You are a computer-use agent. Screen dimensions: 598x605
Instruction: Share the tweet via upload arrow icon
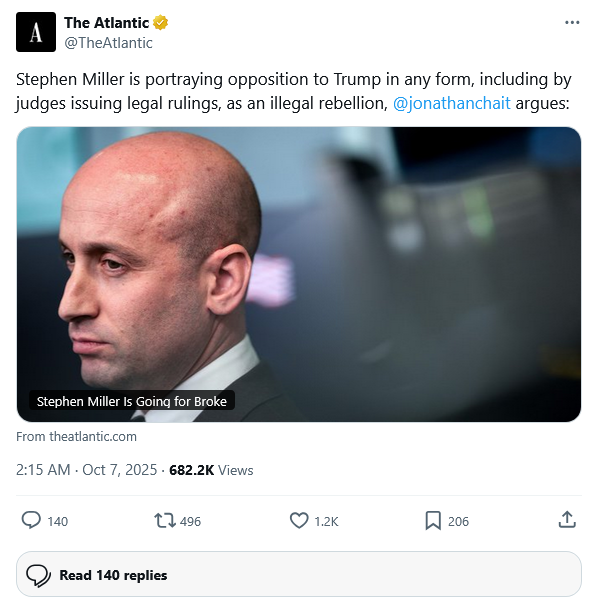pos(567,520)
